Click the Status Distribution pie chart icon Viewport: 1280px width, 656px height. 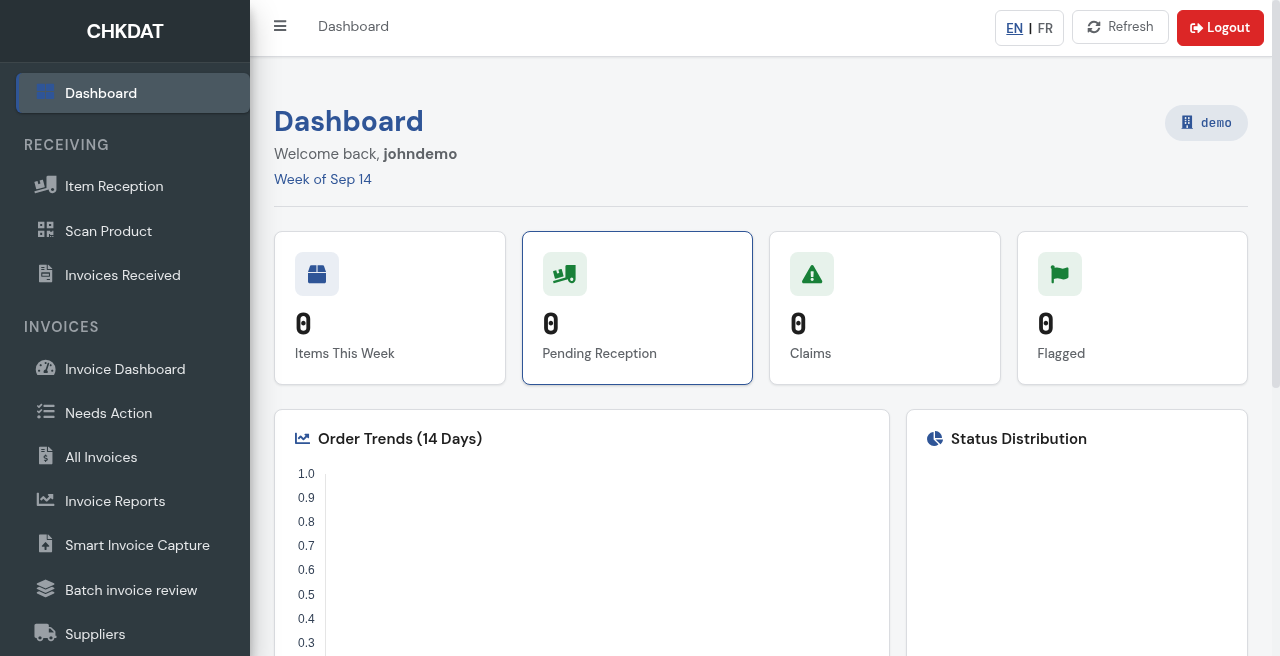(x=935, y=438)
